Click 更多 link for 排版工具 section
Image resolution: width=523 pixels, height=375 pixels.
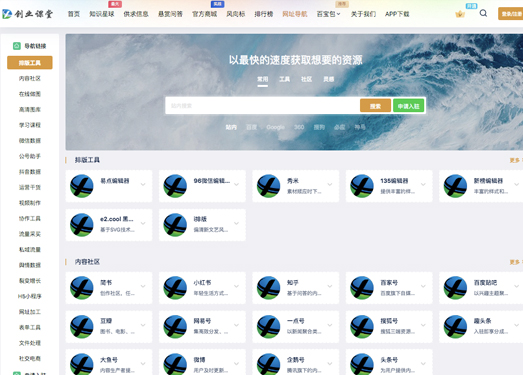[x=516, y=160]
